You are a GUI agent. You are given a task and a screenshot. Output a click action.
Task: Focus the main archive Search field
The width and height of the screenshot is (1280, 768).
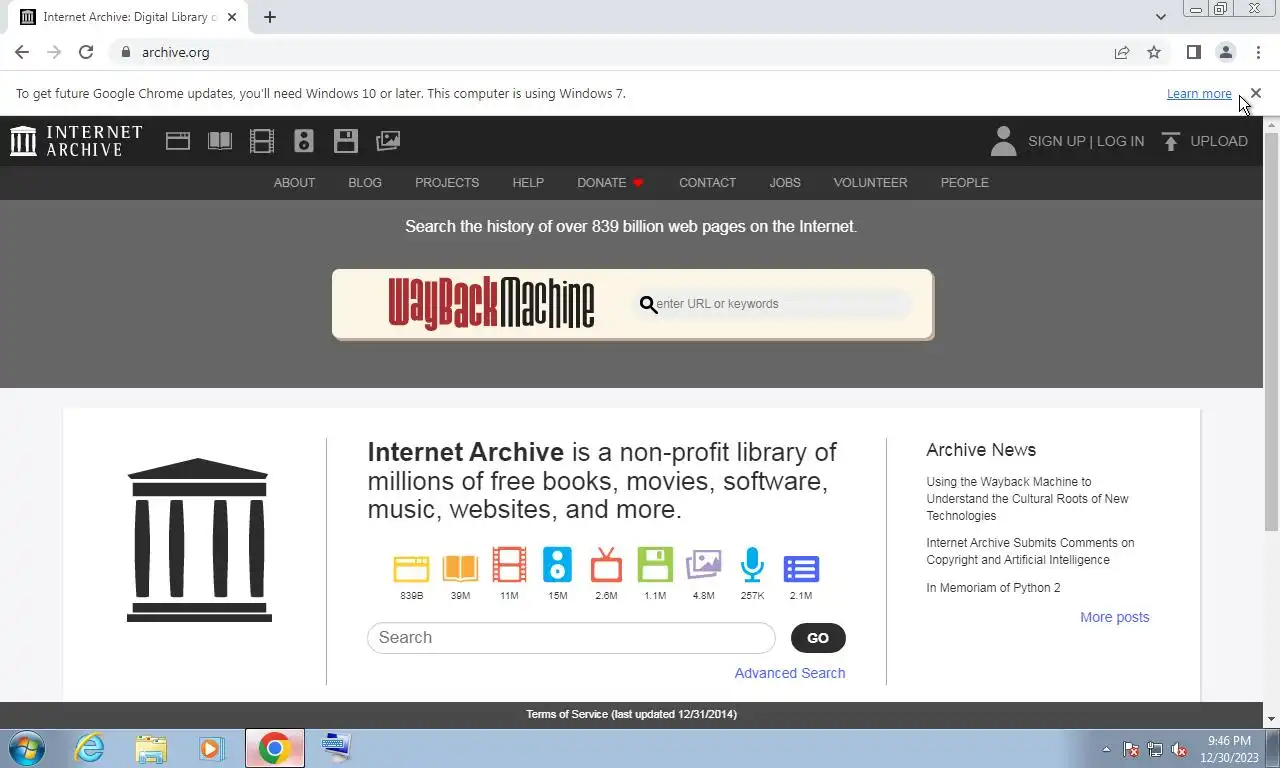pos(571,638)
